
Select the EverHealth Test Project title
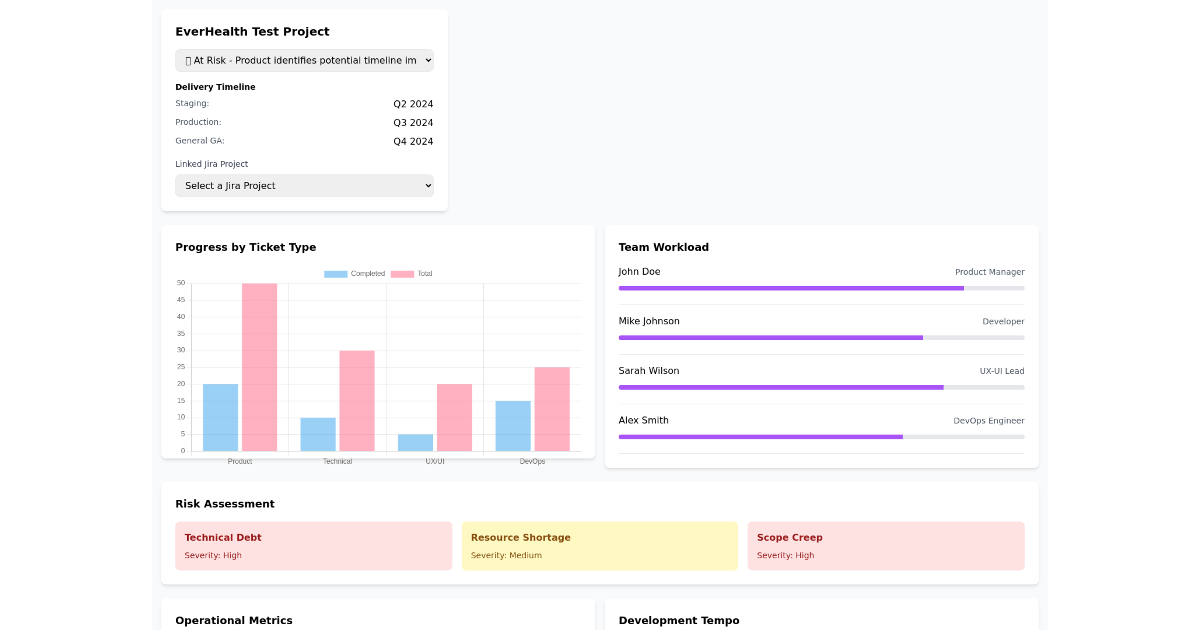252,31
